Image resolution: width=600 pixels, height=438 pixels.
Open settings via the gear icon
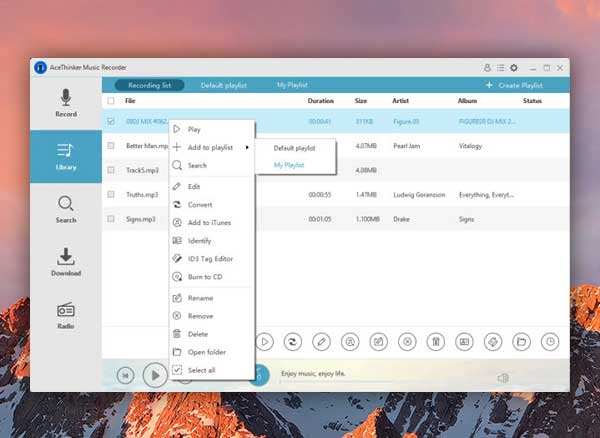pyautogui.click(x=514, y=68)
